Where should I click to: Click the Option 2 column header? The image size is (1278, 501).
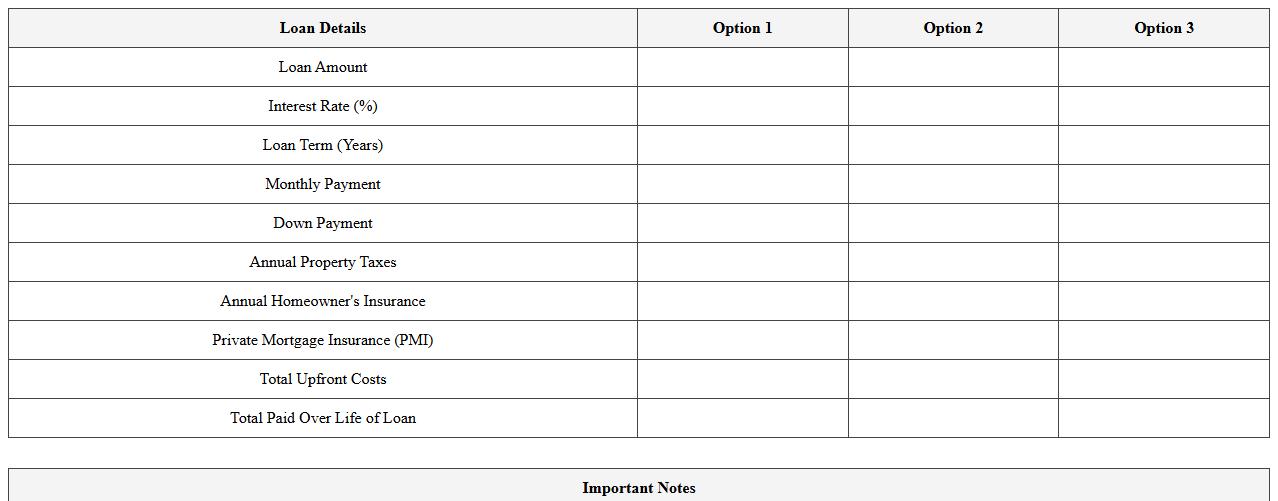coord(953,28)
